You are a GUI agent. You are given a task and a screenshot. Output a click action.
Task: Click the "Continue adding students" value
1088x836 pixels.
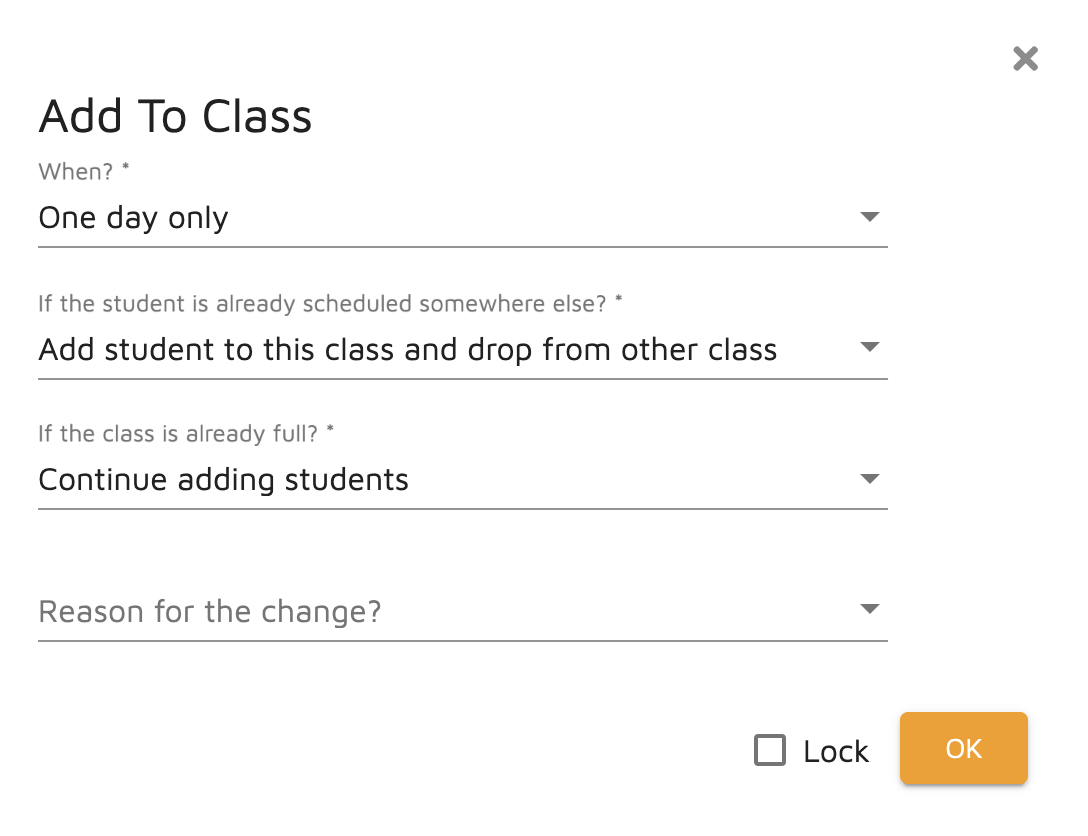[x=223, y=480]
